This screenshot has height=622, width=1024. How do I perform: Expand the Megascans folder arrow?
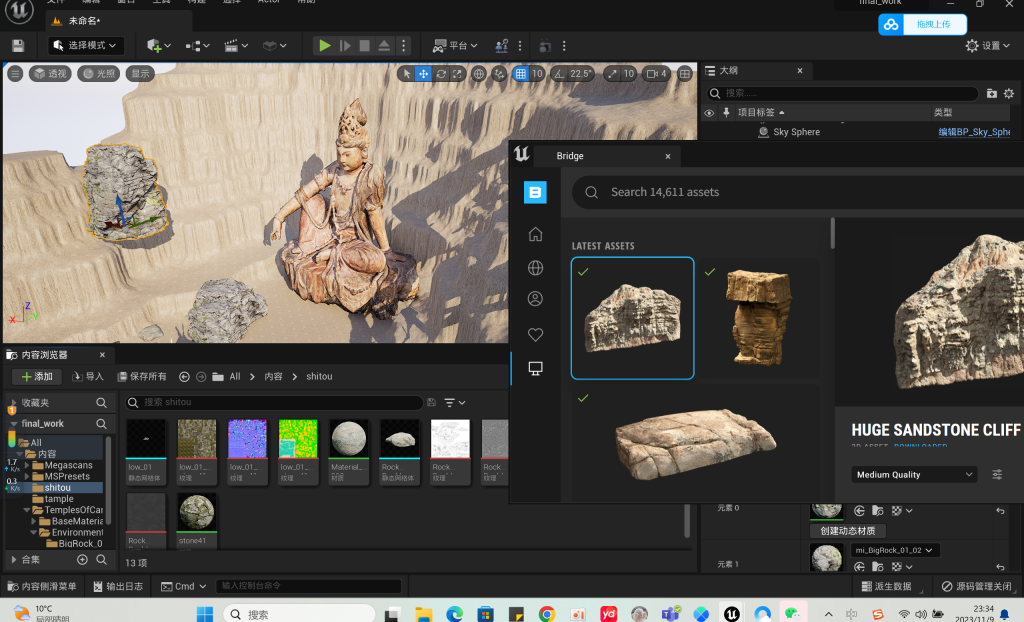click(x=27, y=466)
